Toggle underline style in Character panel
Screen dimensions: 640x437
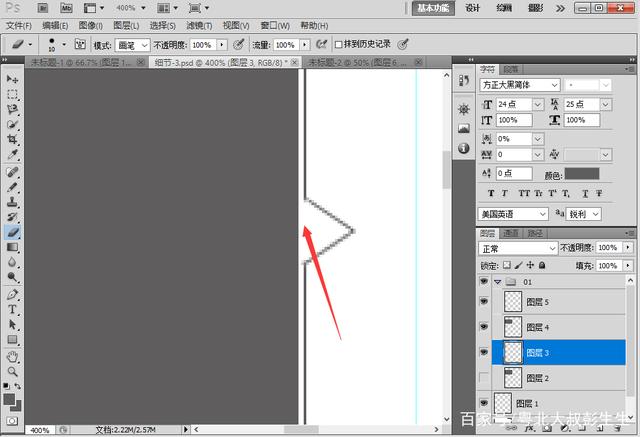click(585, 193)
